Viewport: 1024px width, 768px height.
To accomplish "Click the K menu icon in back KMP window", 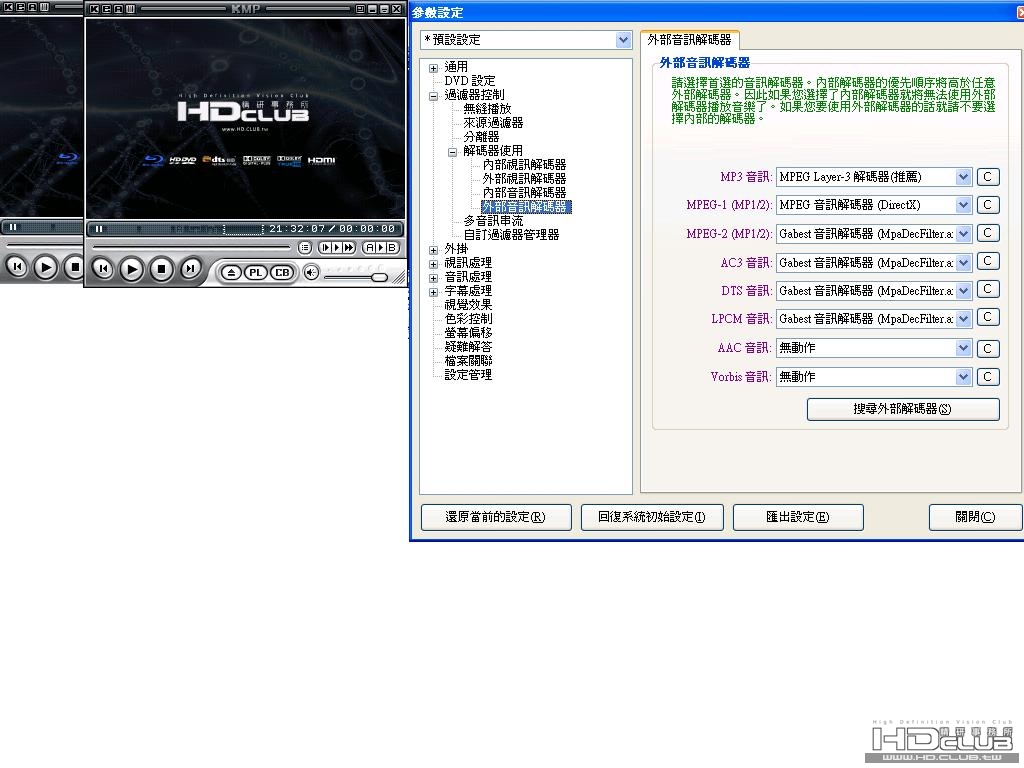I will coord(10,7).
